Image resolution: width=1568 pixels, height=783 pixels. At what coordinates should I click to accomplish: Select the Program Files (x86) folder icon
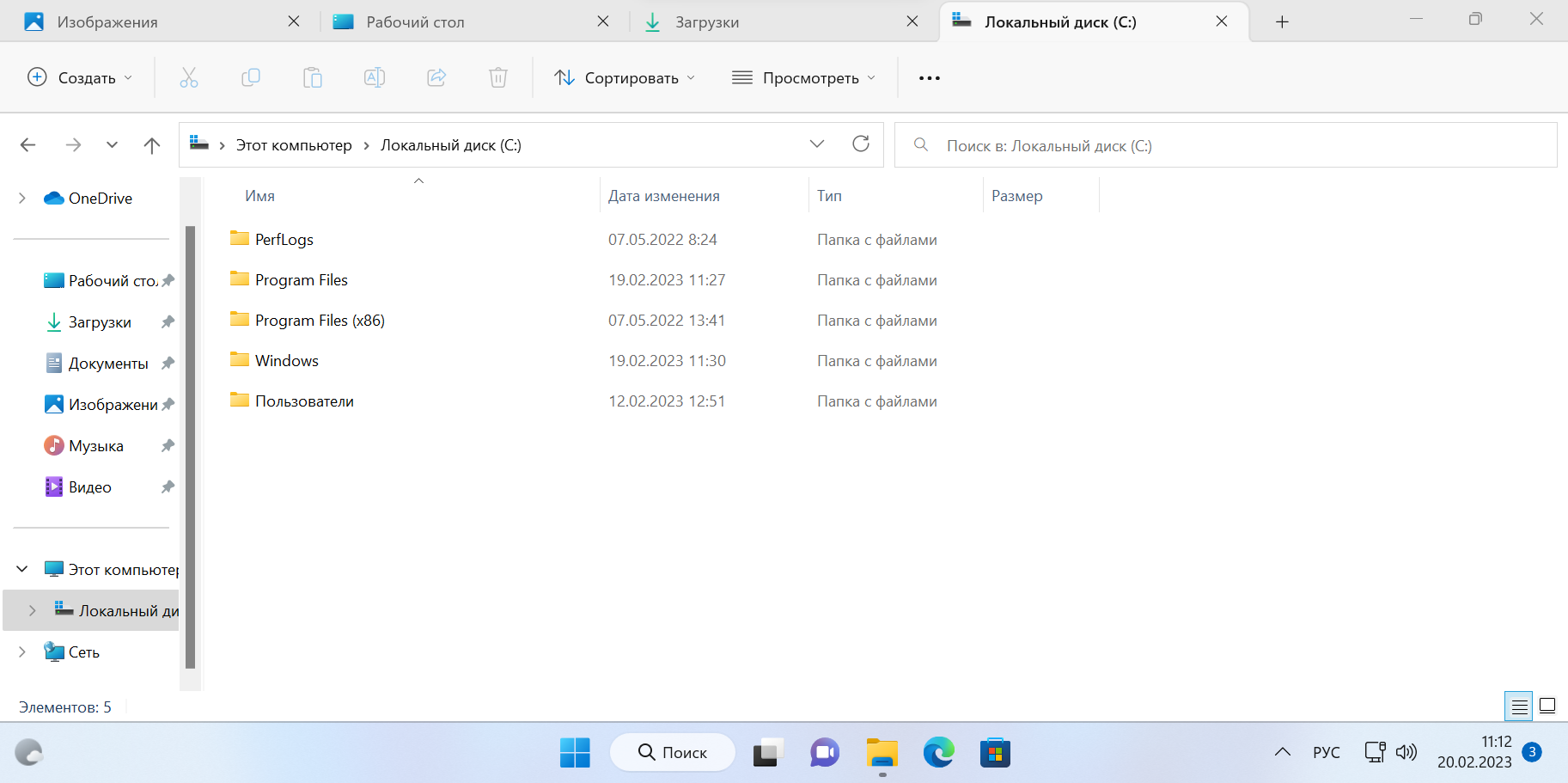(x=240, y=319)
